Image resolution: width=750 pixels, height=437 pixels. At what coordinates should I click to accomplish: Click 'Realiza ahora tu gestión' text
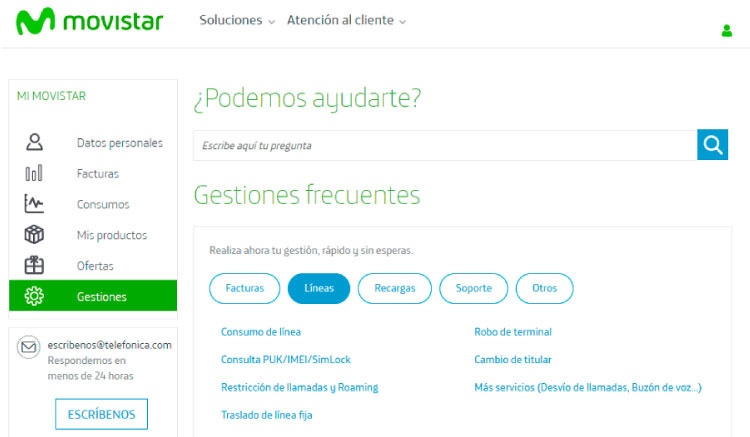point(311,251)
